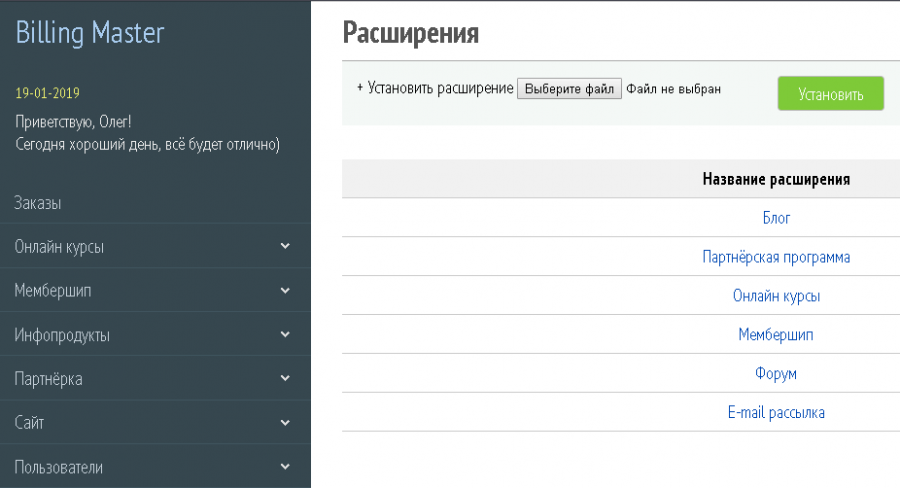Open the Онлайн курсы extension link
The image size is (900, 488).
pos(776,296)
